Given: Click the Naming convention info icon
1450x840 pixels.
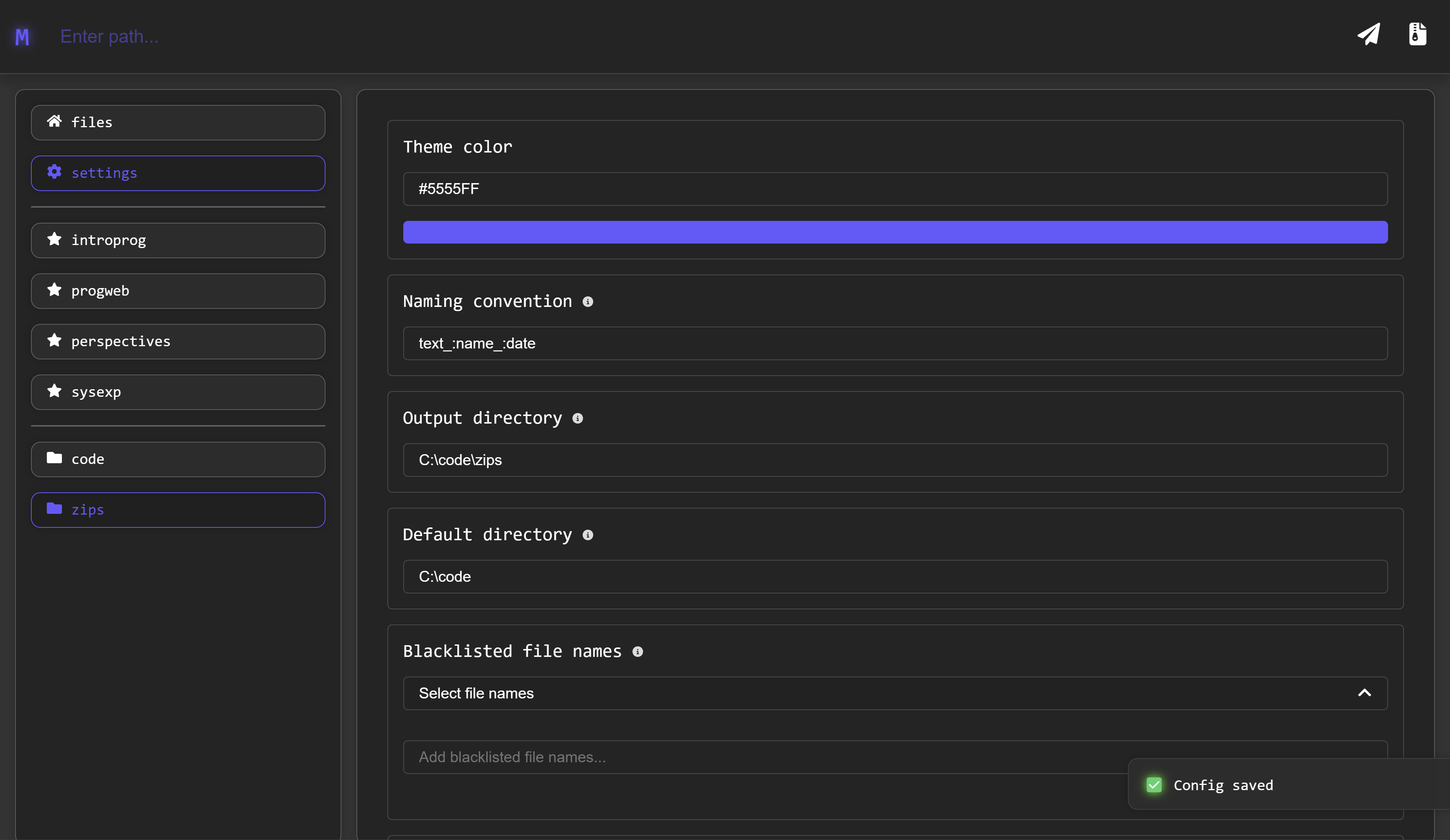Looking at the screenshot, I should 588,302.
